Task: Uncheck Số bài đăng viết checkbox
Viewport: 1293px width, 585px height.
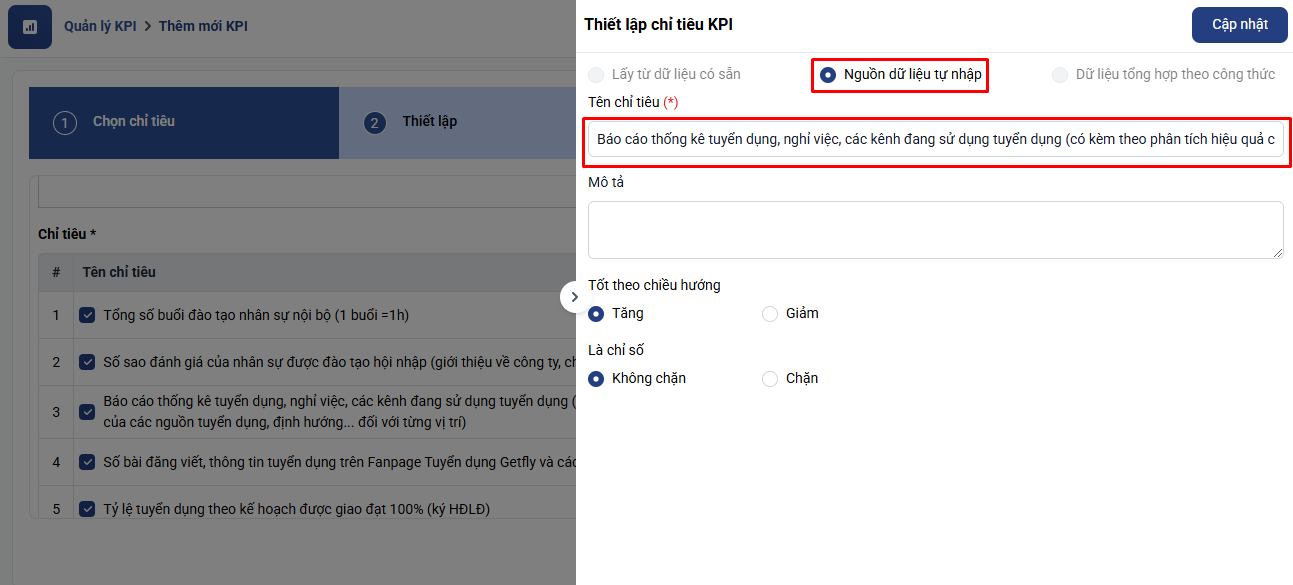Action: point(87,462)
